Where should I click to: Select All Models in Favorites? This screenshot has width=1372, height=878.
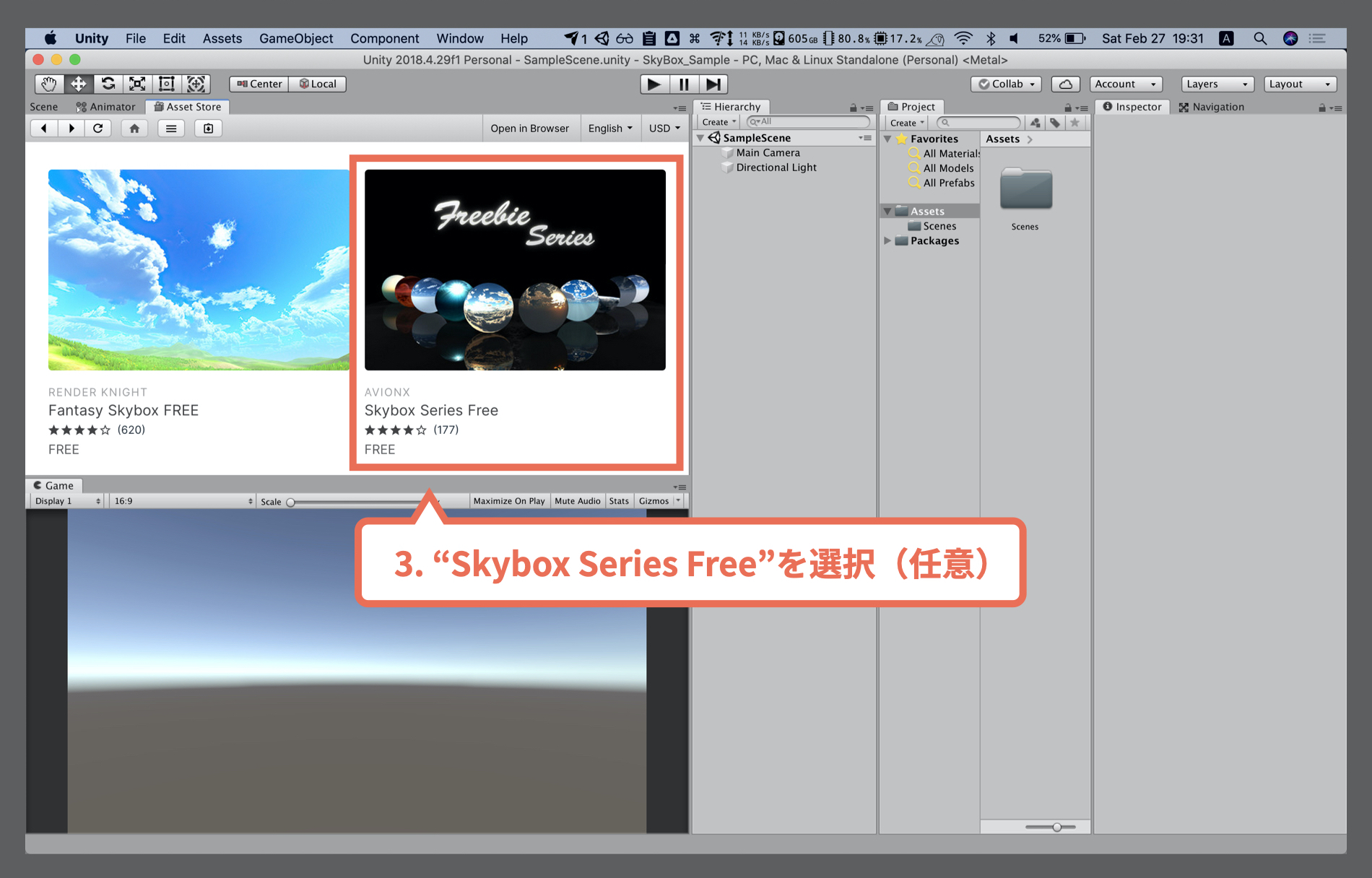click(x=948, y=168)
